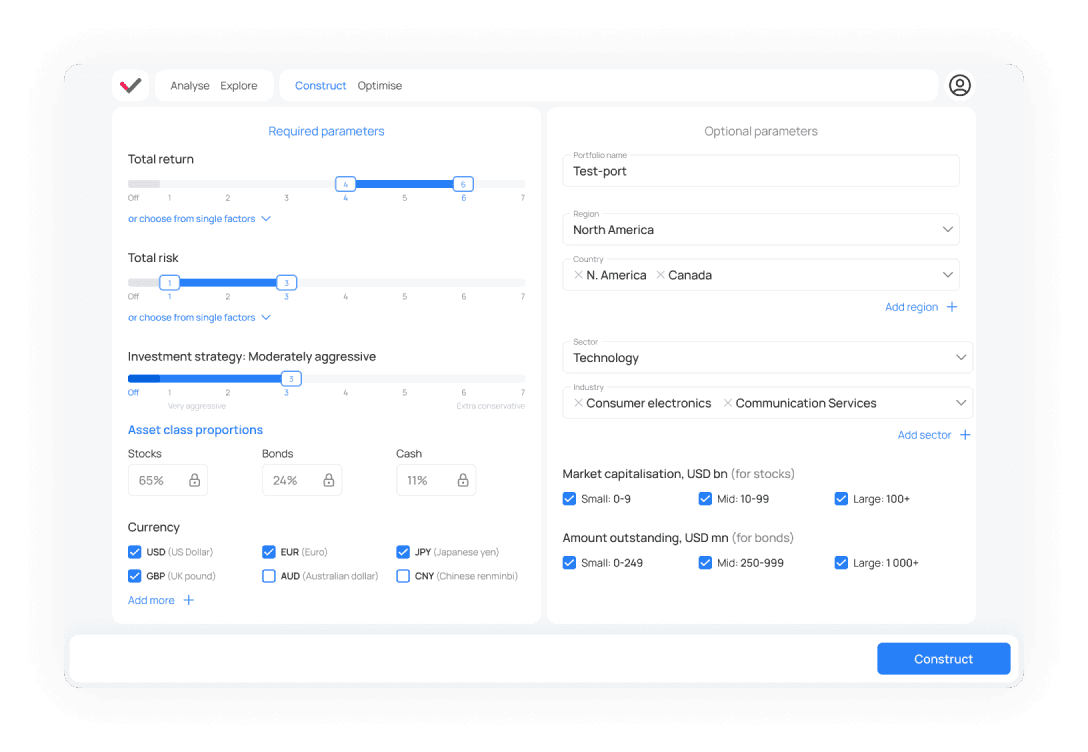Click the plus icon beside Add sector
This screenshot has height=752, width=1088.
[965, 435]
